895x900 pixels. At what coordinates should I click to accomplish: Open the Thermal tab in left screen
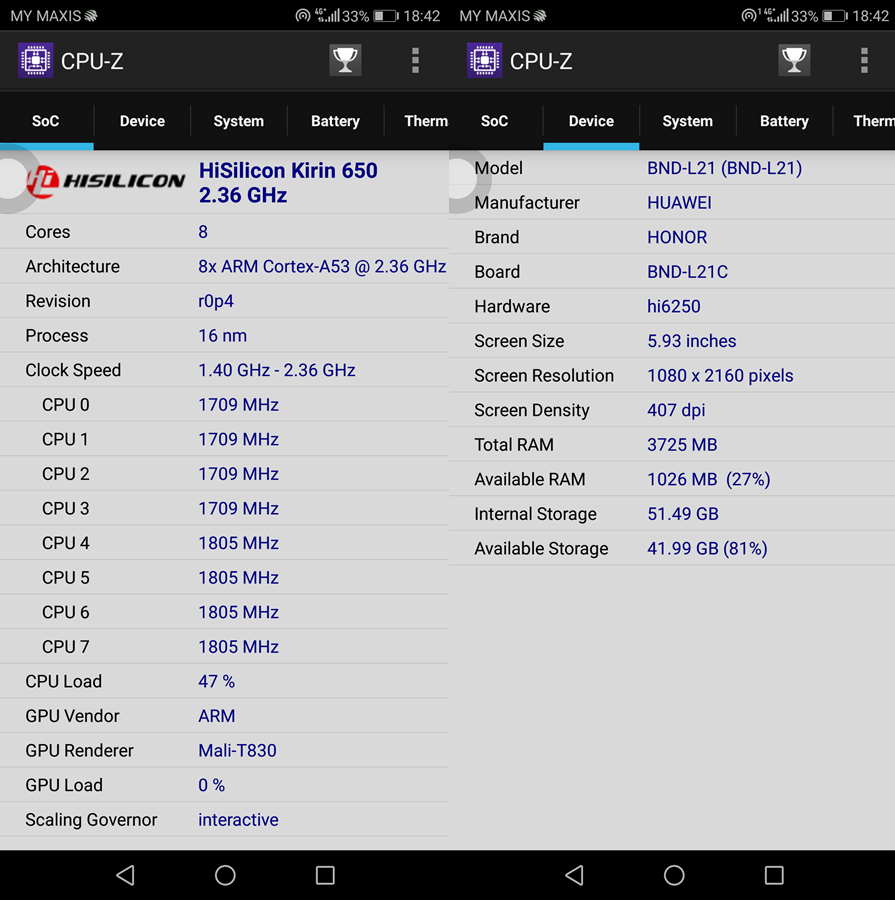[x=417, y=121]
